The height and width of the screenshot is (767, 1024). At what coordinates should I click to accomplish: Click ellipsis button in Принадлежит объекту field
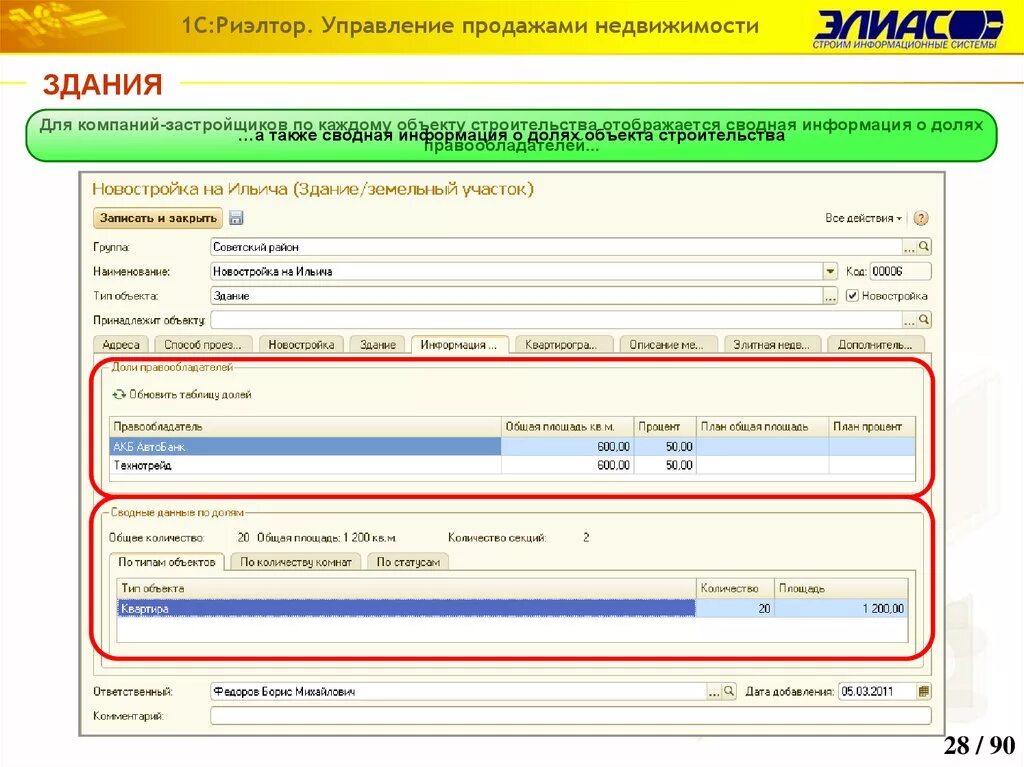pyautogui.click(x=909, y=320)
